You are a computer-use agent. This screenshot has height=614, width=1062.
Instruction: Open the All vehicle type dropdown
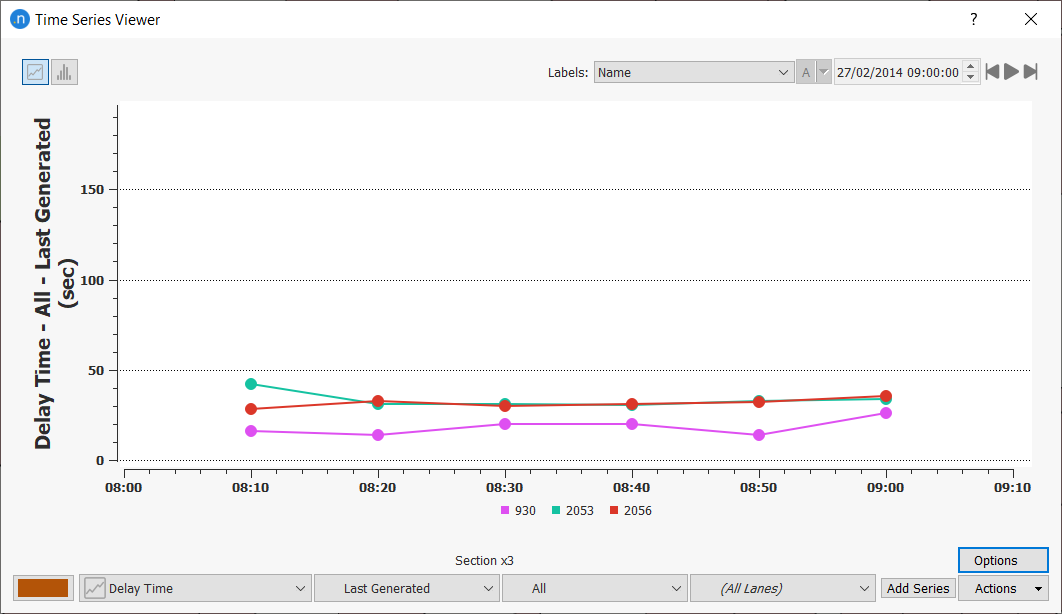click(x=595, y=588)
